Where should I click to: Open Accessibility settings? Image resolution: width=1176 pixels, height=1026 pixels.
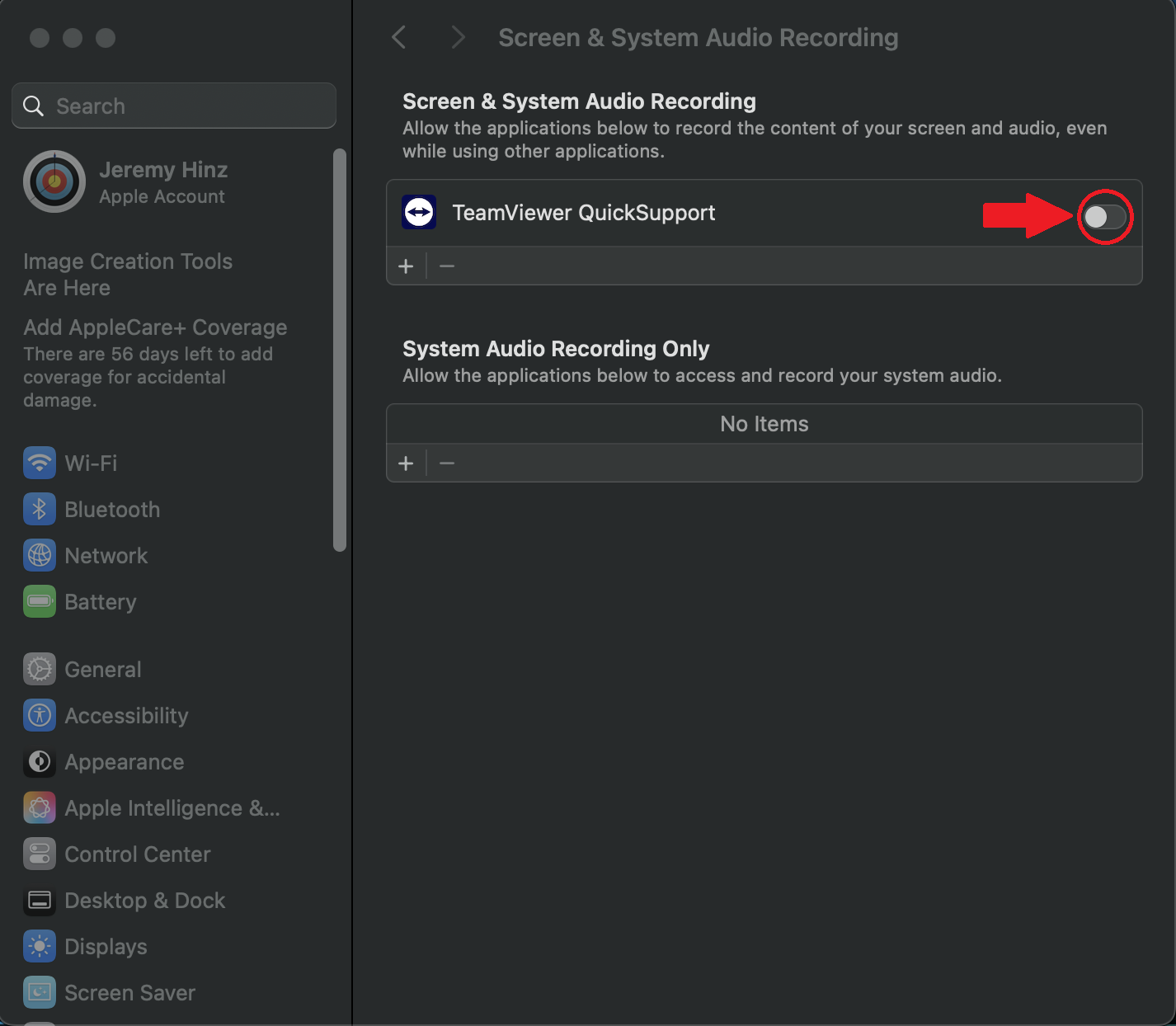click(127, 715)
